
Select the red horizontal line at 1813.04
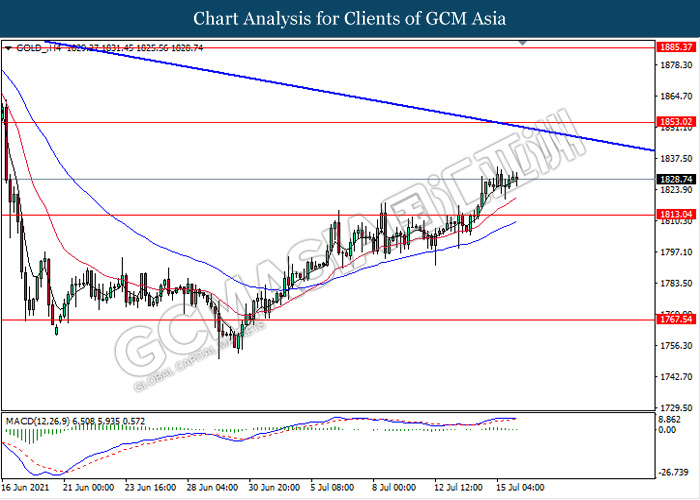(x=328, y=215)
